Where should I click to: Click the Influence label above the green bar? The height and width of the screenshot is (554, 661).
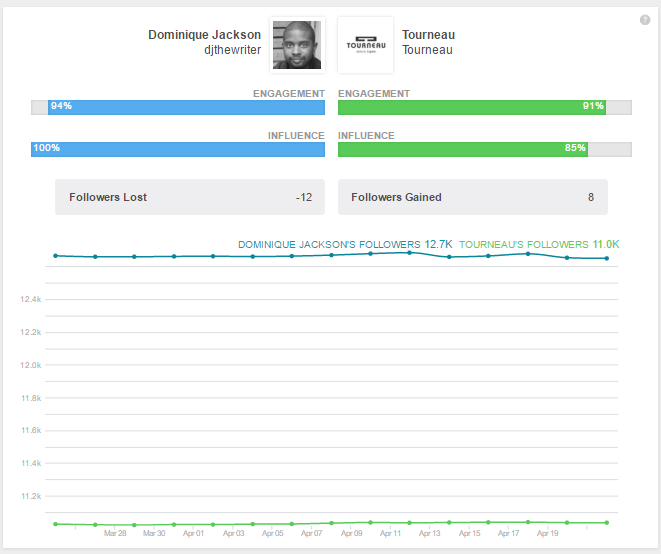(x=366, y=136)
